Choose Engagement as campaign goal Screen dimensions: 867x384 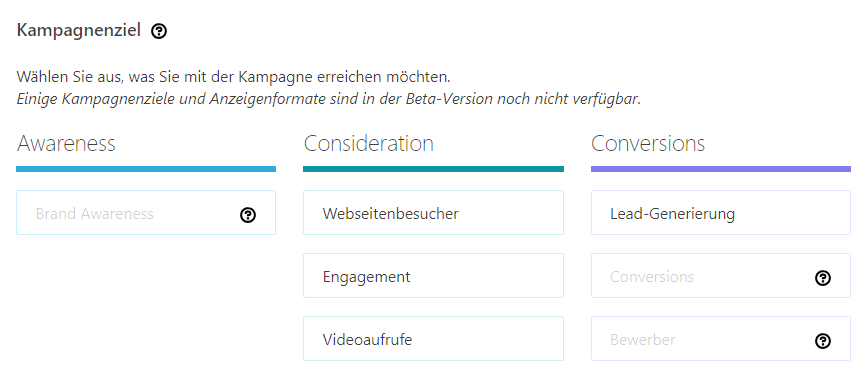tap(434, 276)
